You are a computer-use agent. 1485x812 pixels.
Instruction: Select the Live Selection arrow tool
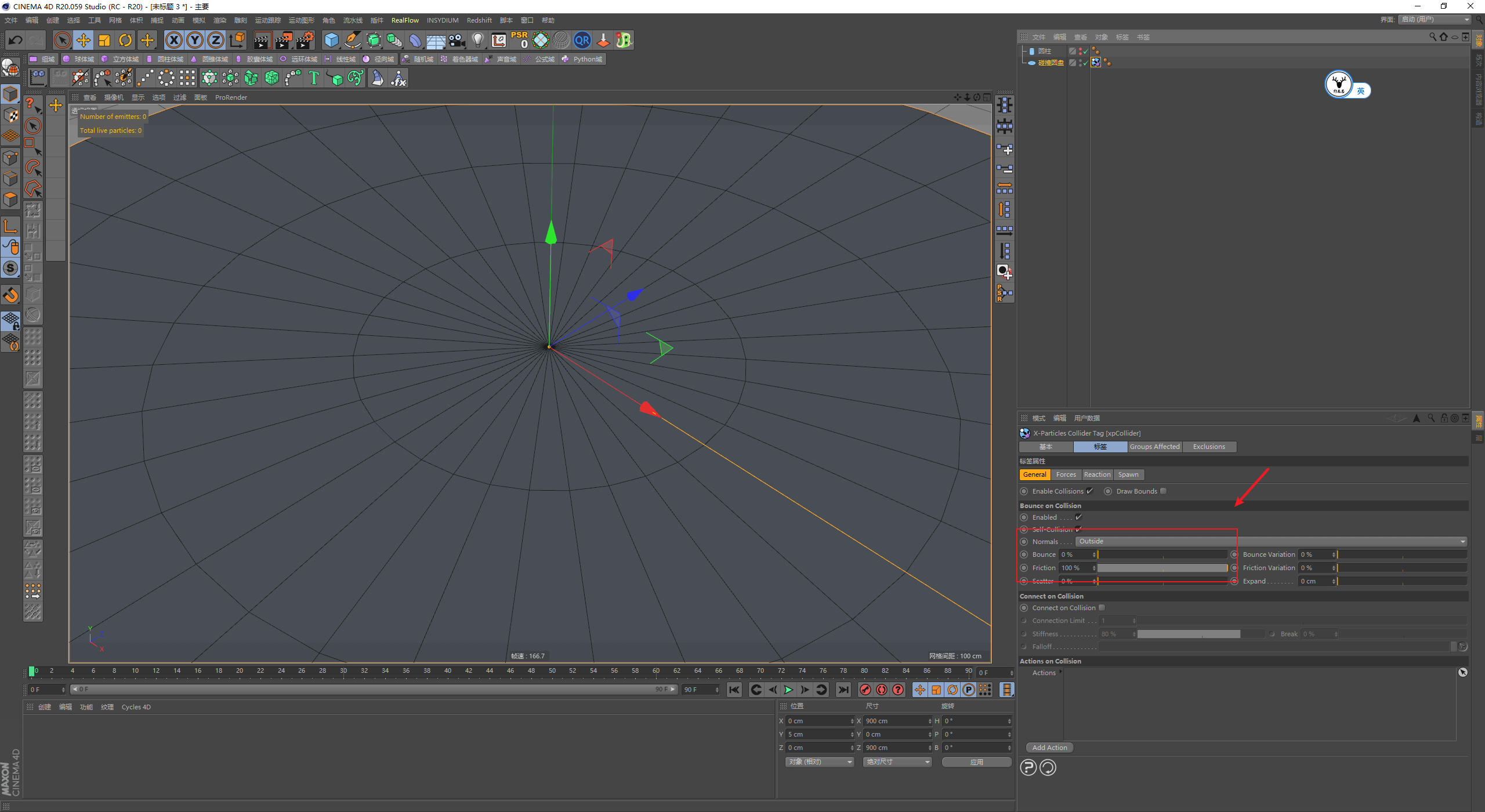[62, 40]
